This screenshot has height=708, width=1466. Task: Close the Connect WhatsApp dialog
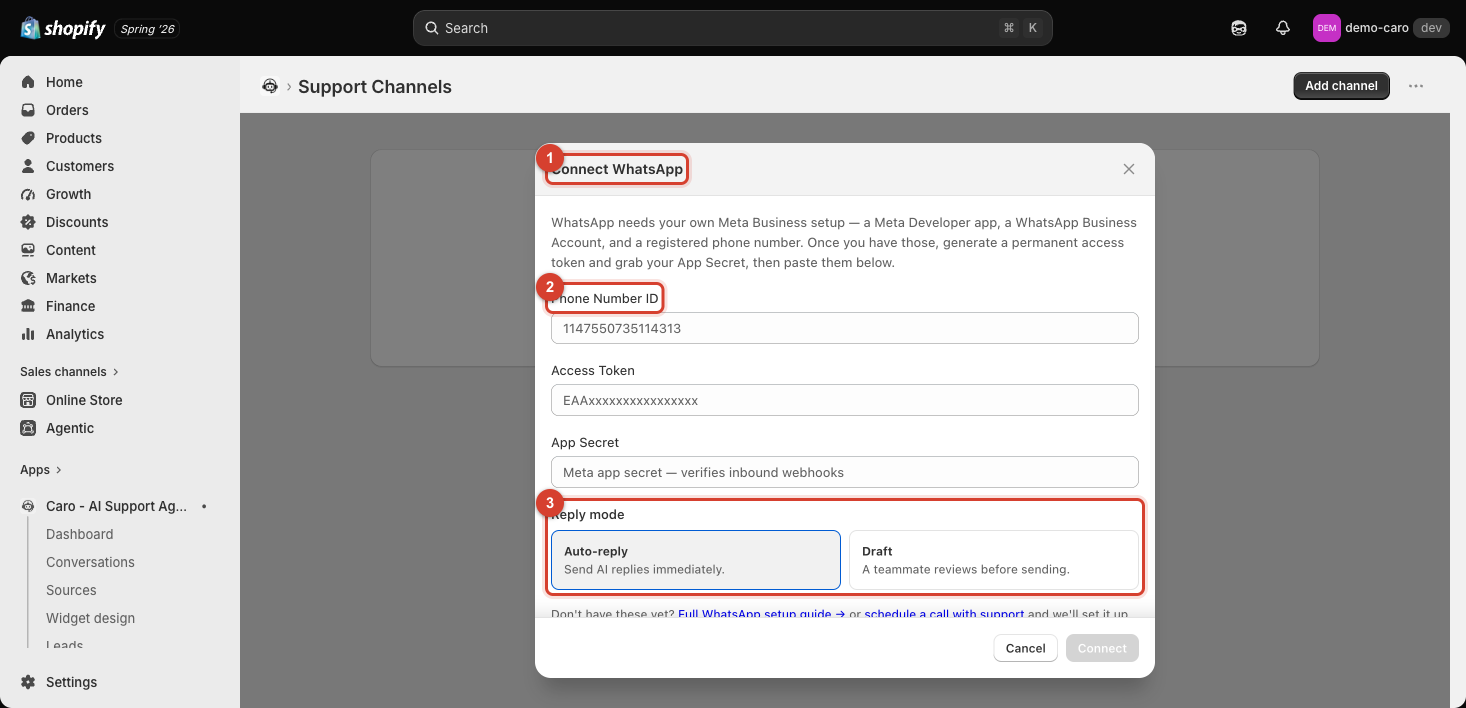1129,169
